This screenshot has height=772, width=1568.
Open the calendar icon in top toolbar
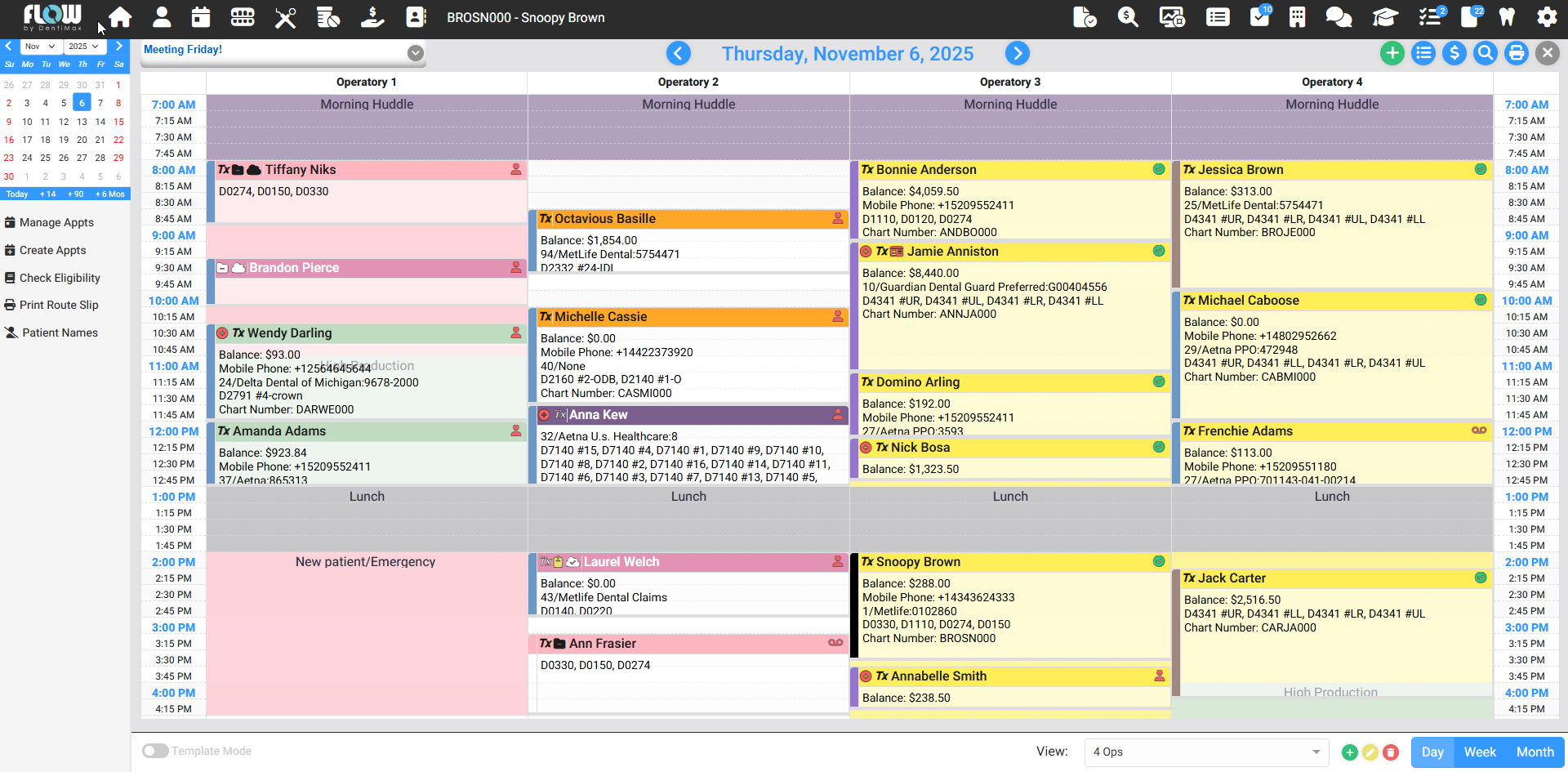(201, 17)
